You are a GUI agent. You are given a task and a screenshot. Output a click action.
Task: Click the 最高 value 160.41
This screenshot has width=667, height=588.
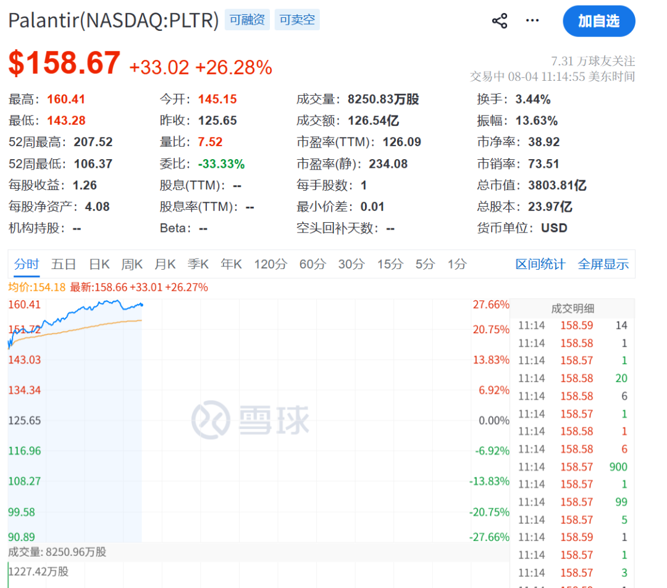pos(66,99)
